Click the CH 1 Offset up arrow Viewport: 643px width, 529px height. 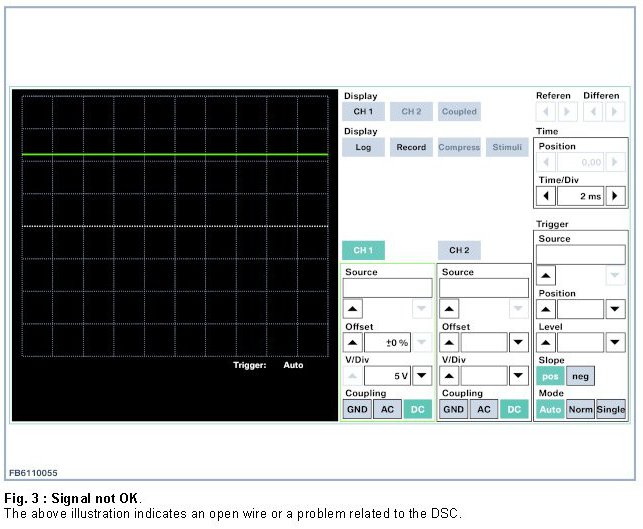point(353,343)
